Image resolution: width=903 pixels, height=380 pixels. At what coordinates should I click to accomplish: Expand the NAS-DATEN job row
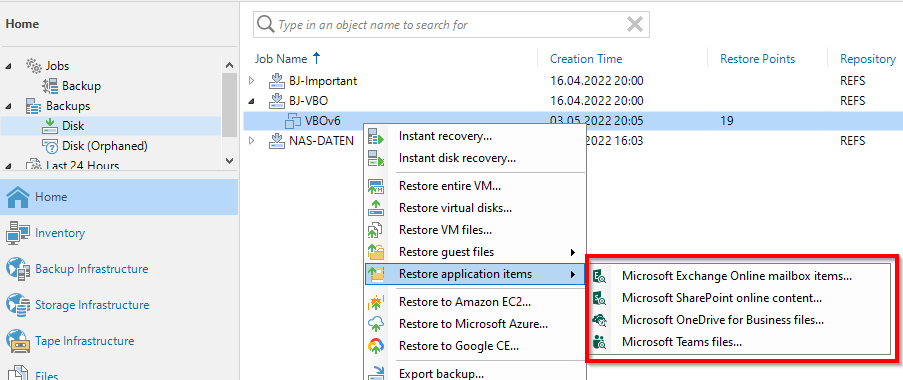click(251, 141)
